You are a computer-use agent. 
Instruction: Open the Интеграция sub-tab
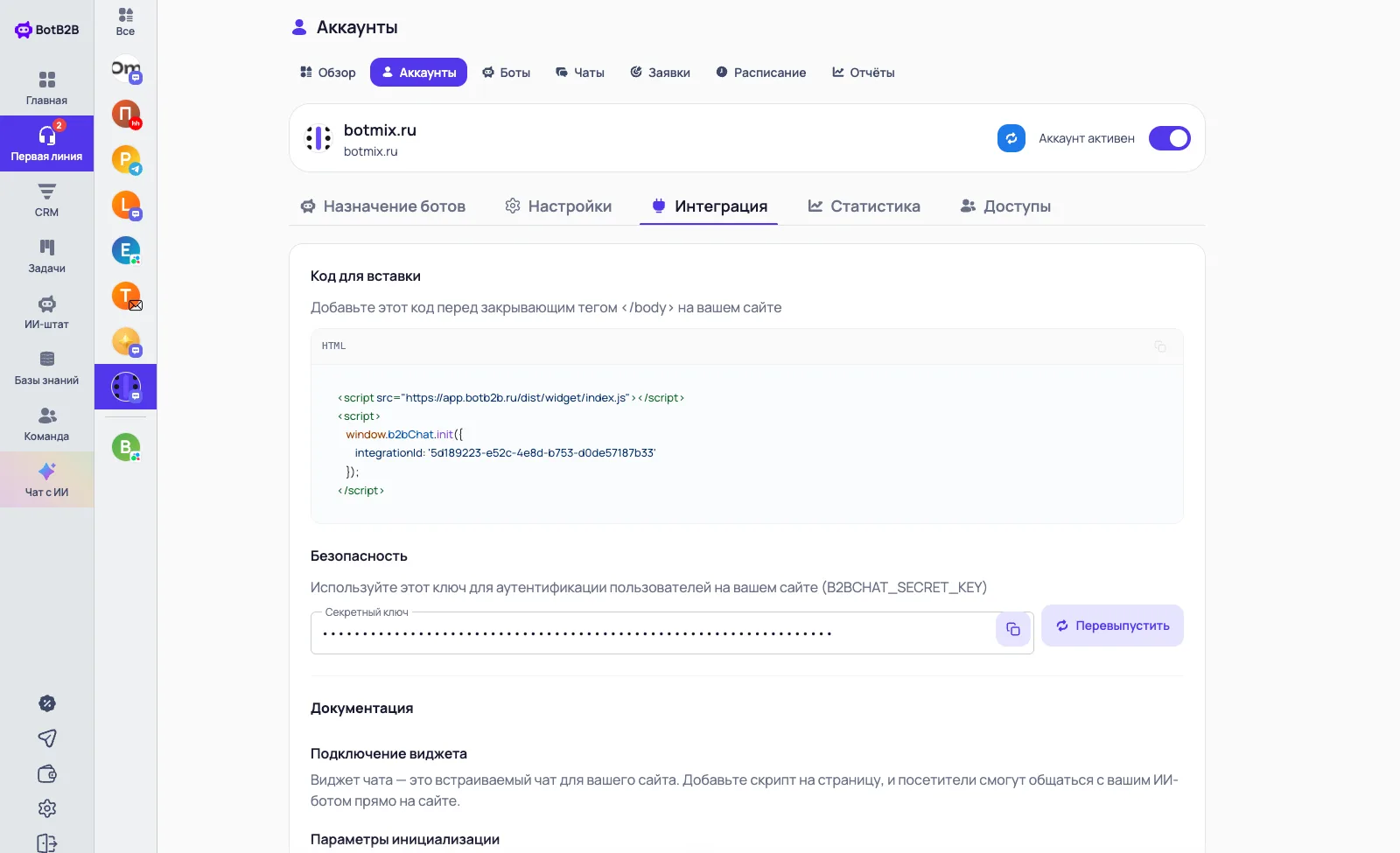(x=709, y=206)
